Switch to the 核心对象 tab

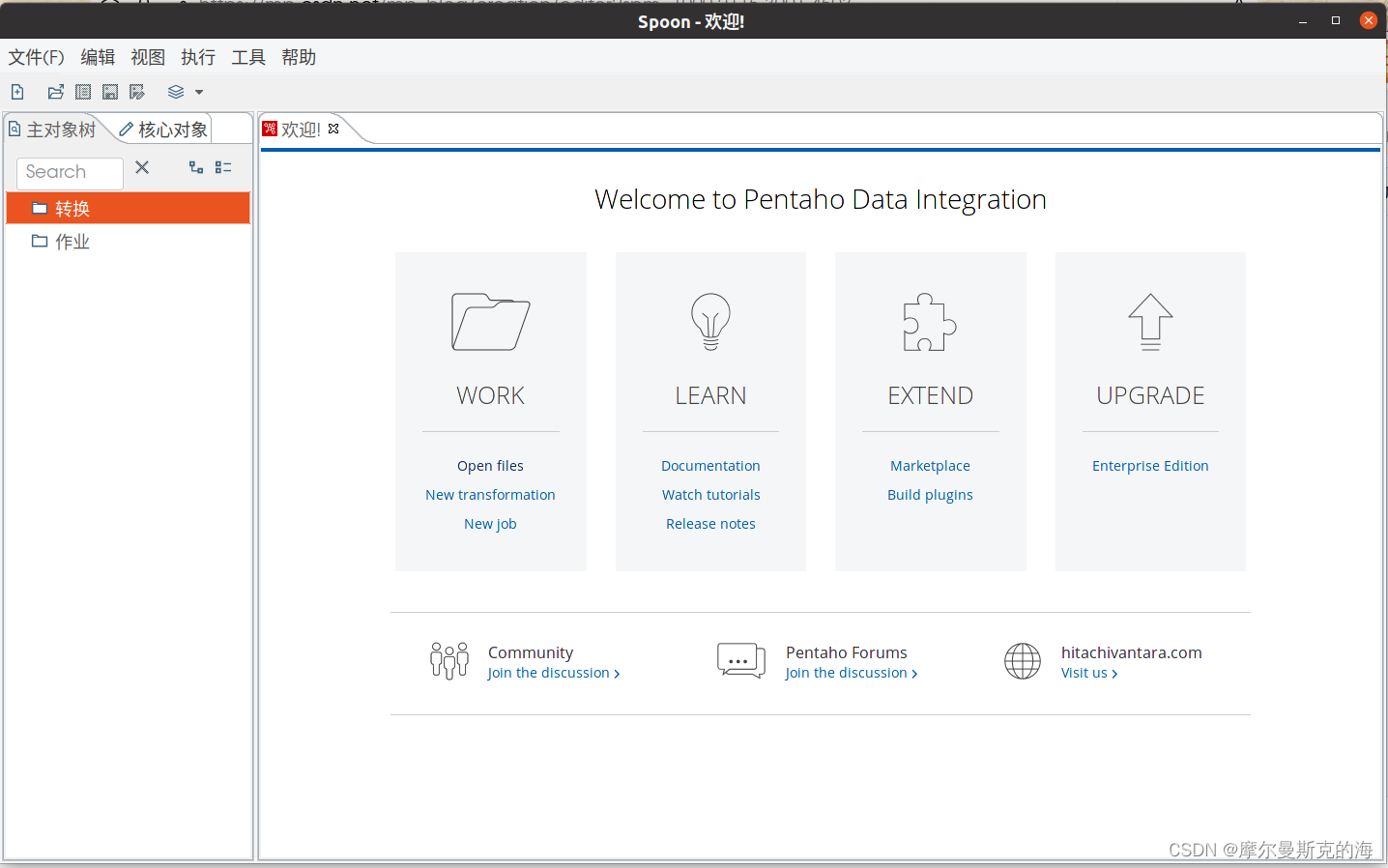162,130
